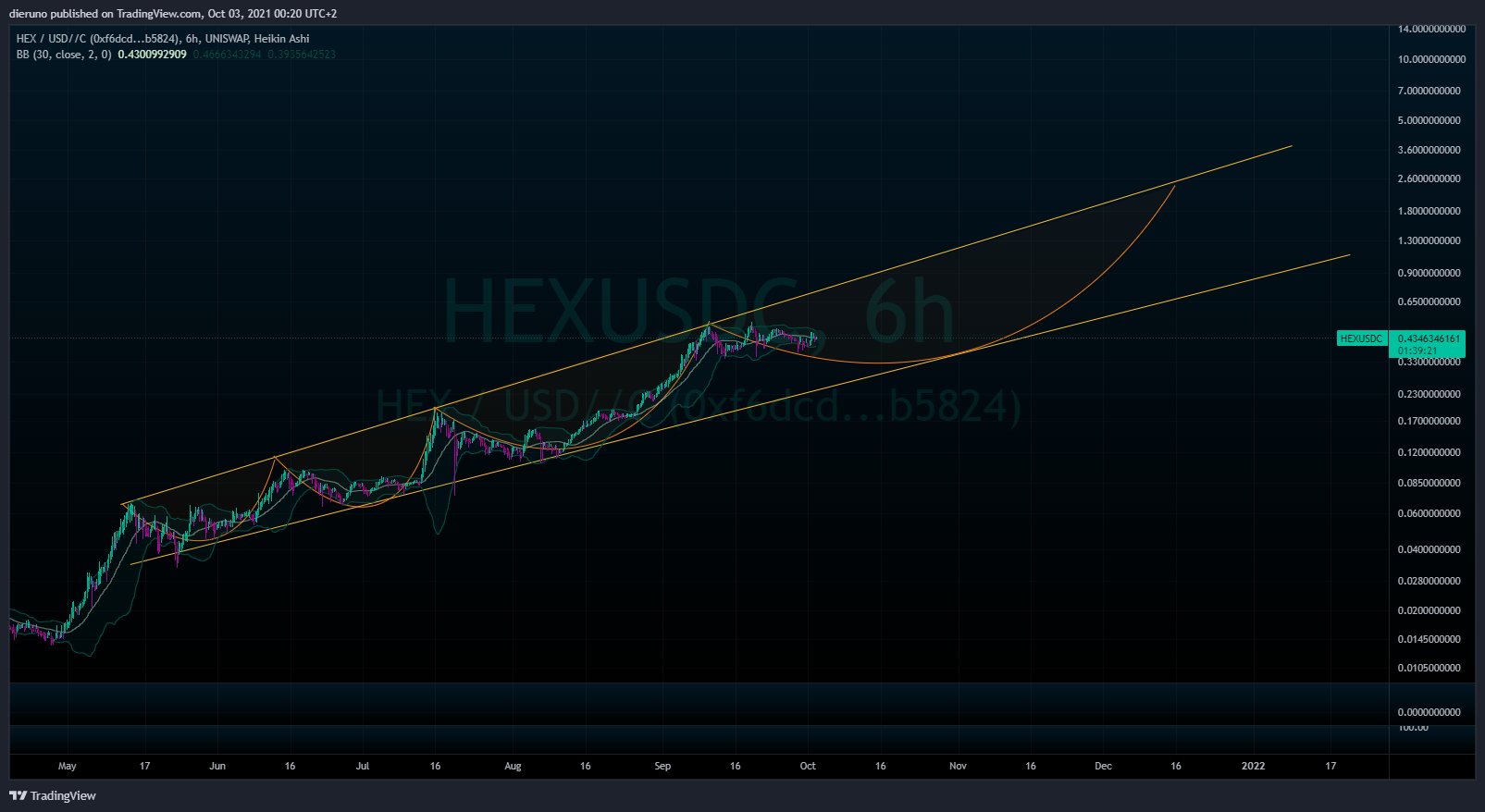The height and width of the screenshot is (812, 1485).
Task: Click the TradingView logo at bottom left
Action: click(x=53, y=795)
